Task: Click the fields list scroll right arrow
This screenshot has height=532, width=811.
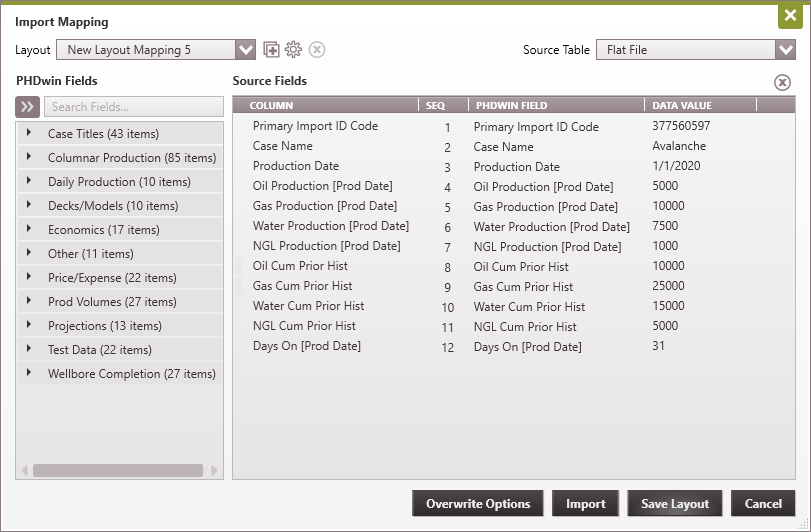Action: click(214, 470)
